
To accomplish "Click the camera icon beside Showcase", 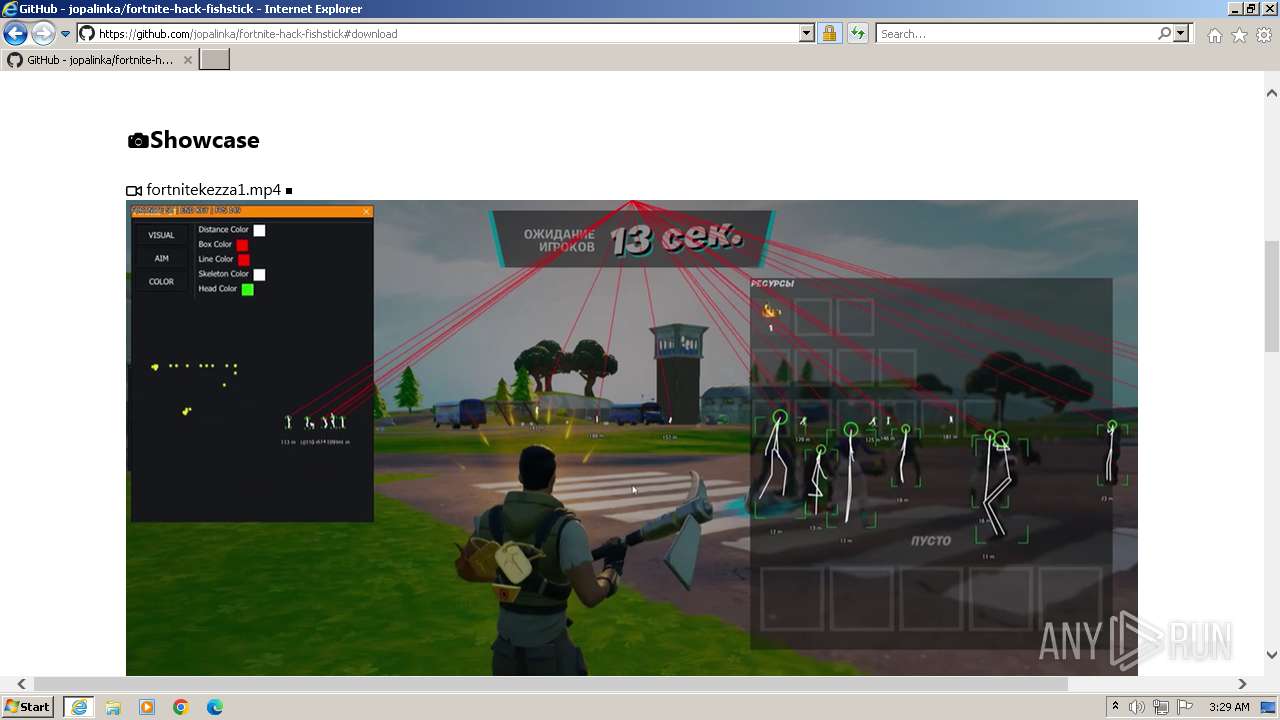I will point(138,141).
